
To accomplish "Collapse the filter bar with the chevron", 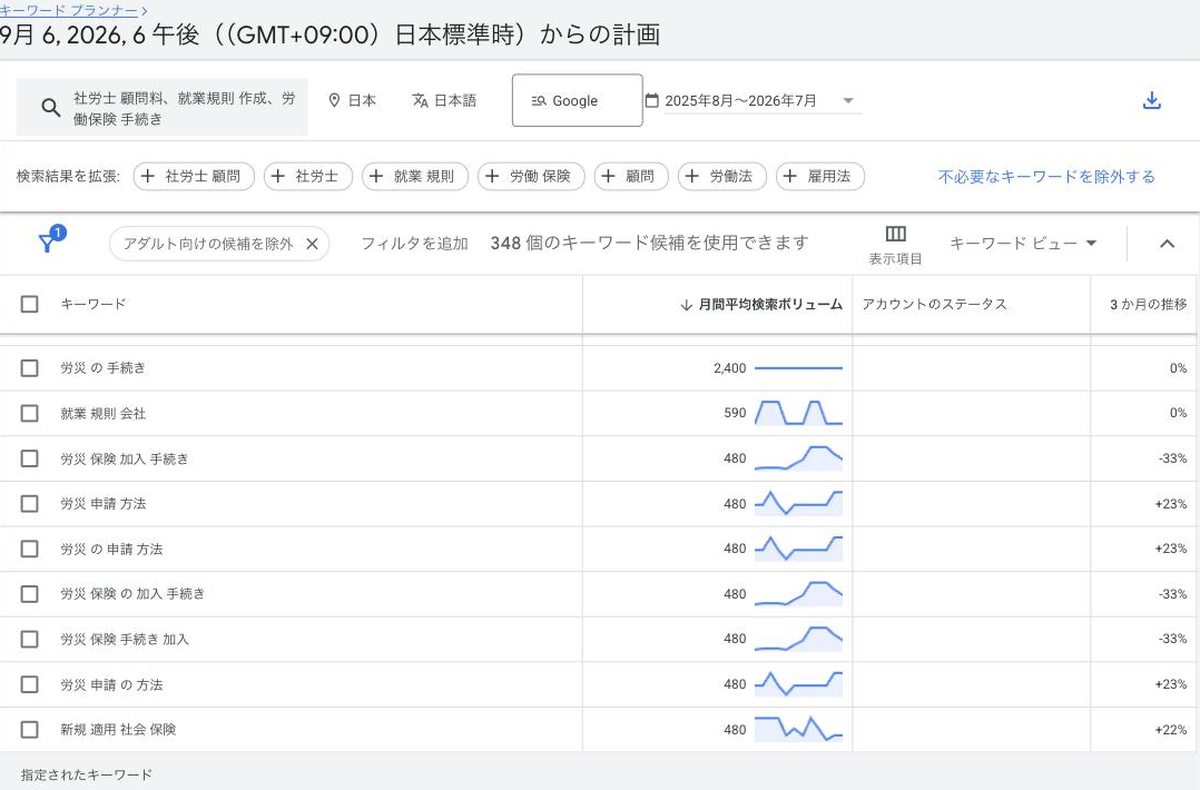I will click(1167, 243).
